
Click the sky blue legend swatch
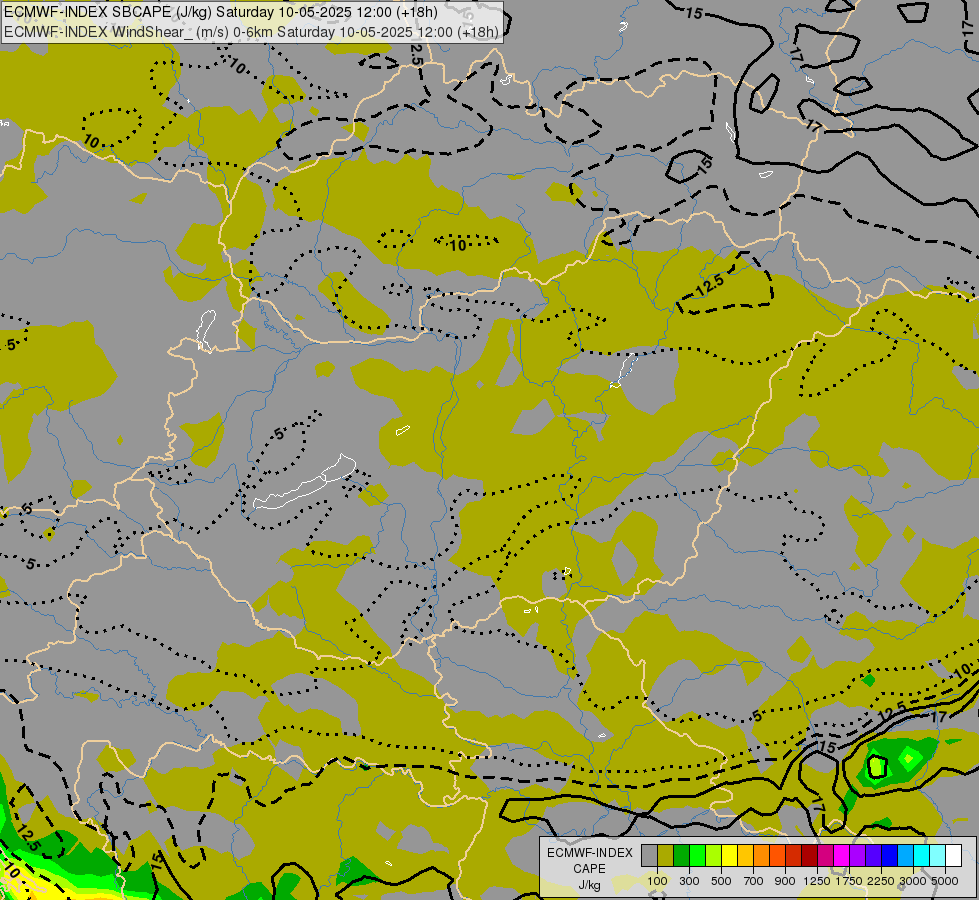905,856
